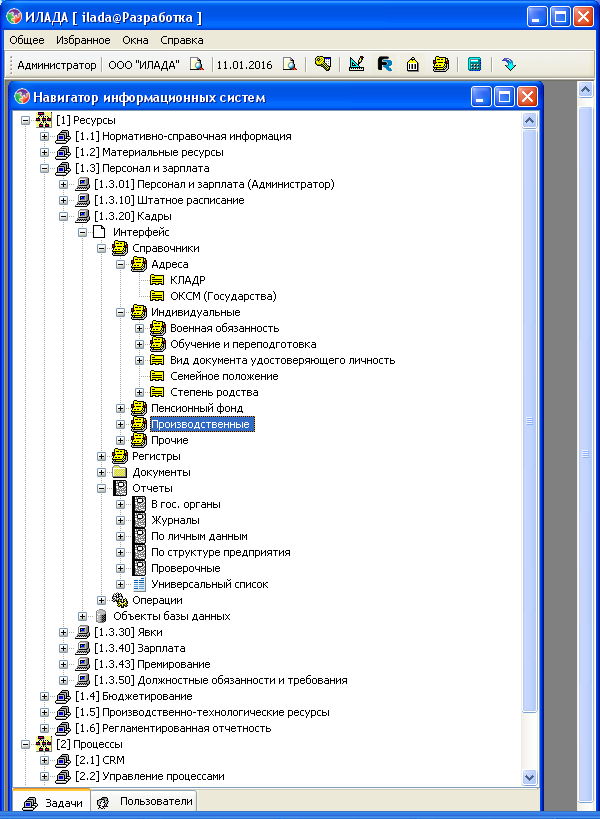Open the Справка menu
Viewport: 600px width, 819px height.
coord(182,40)
